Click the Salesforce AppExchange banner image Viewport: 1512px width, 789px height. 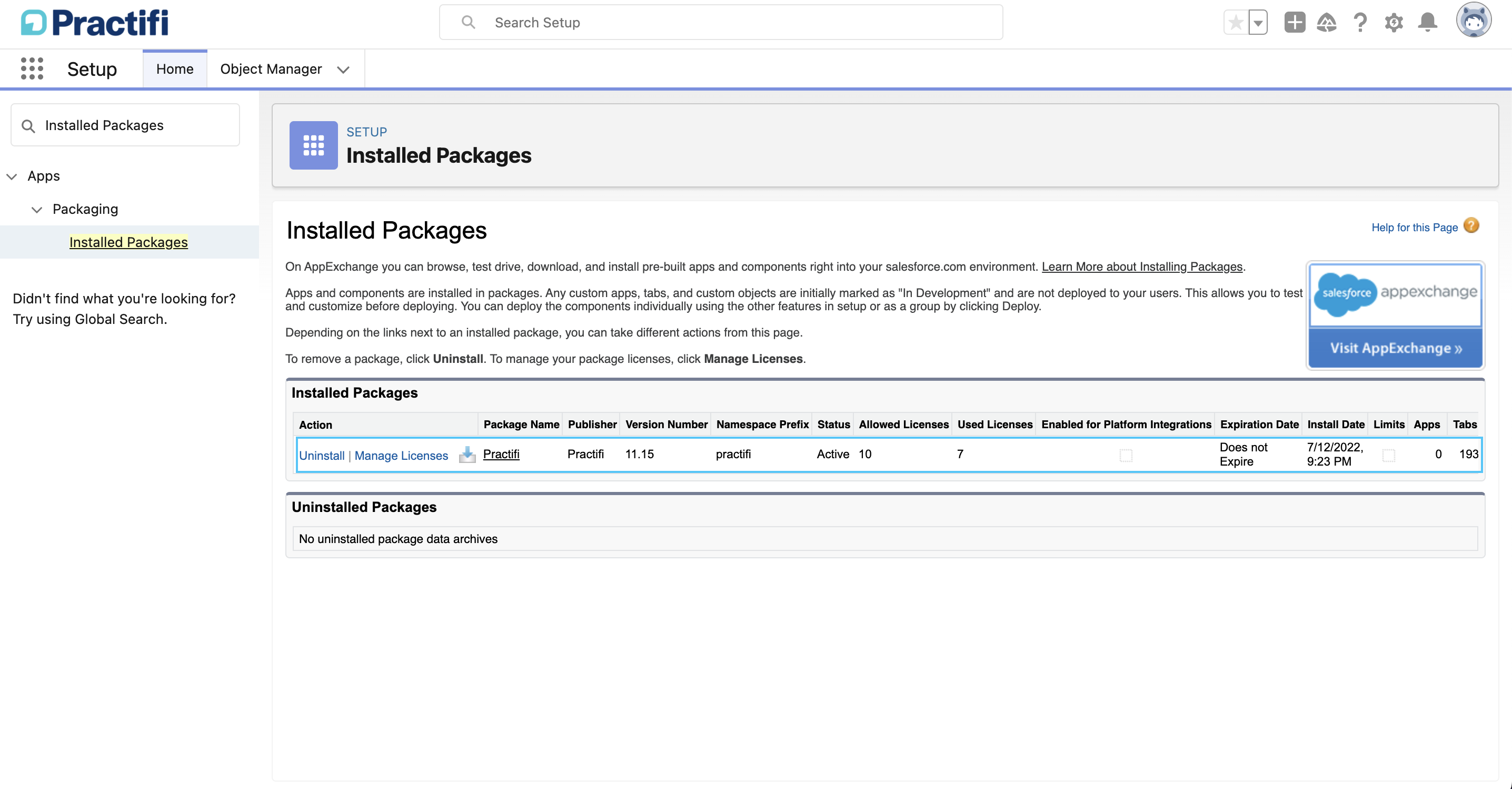coord(1395,295)
